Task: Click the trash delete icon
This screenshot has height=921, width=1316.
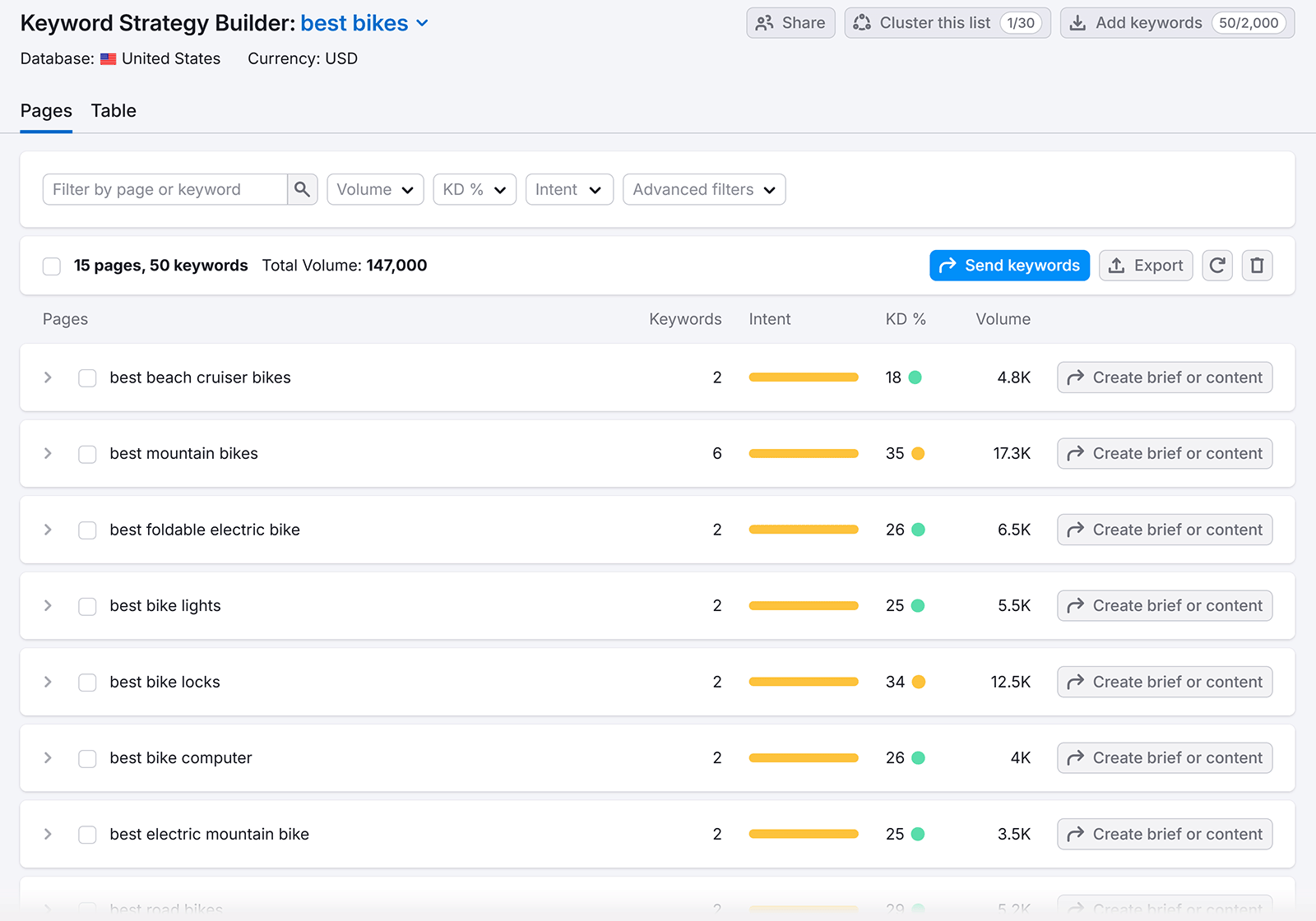Action: [1257, 265]
